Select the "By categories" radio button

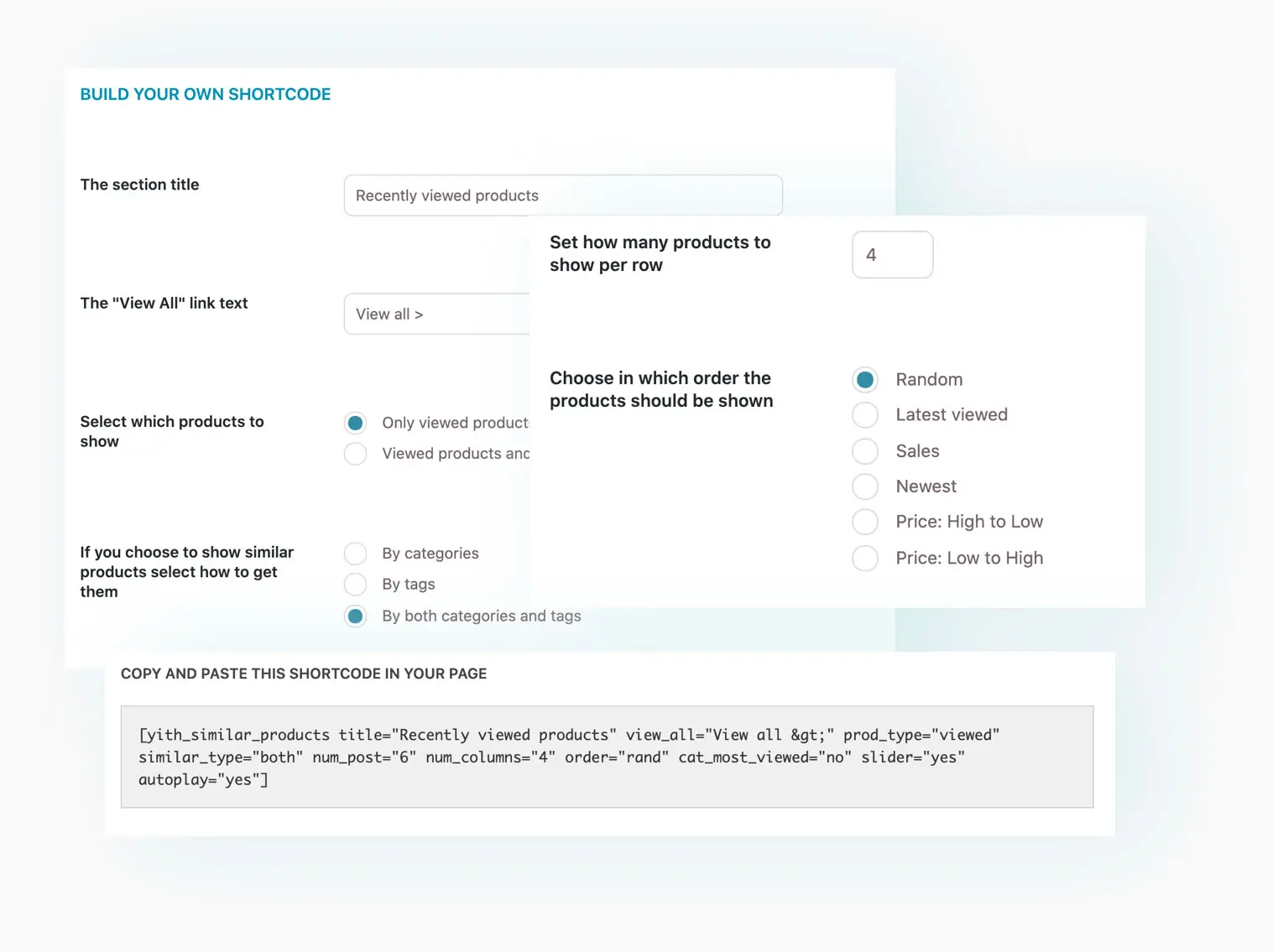tap(356, 554)
